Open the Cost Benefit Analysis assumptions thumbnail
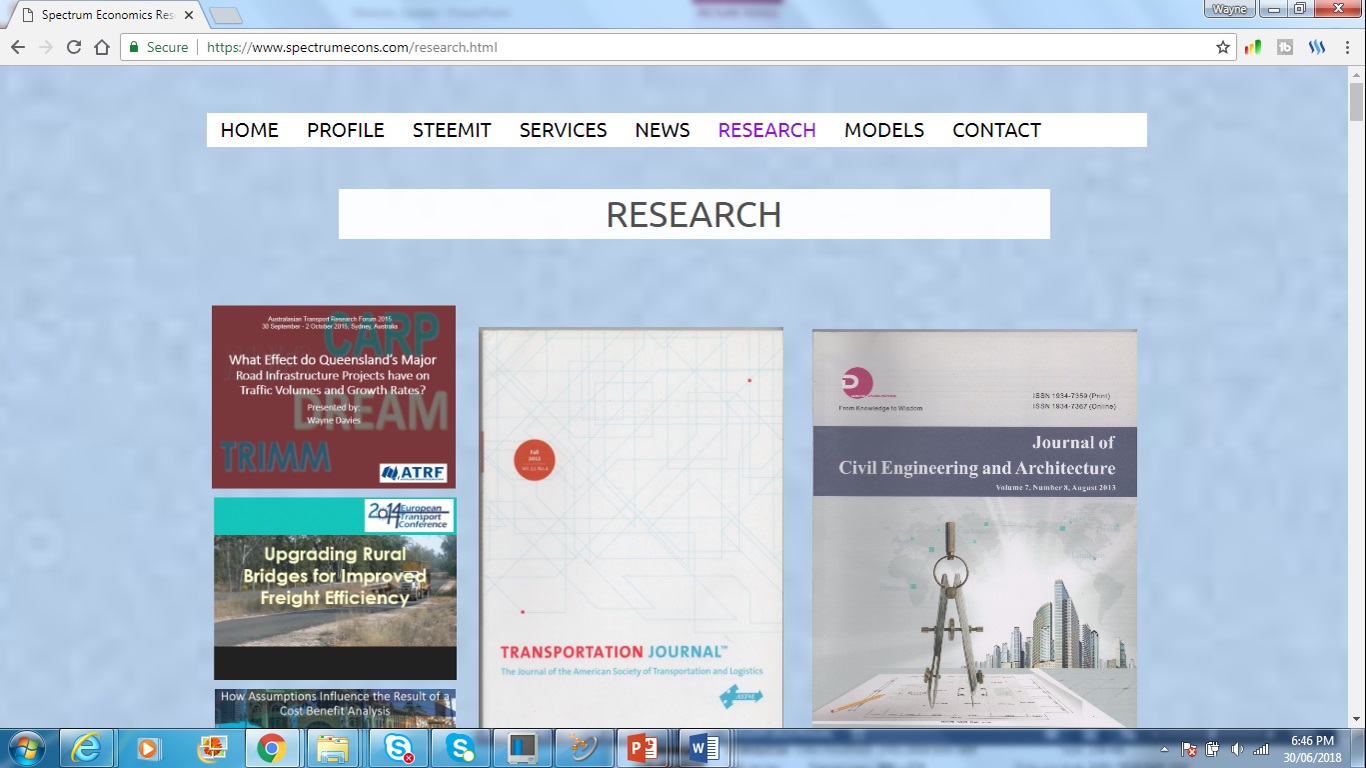The width and height of the screenshot is (1366, 768). [335, 708]
